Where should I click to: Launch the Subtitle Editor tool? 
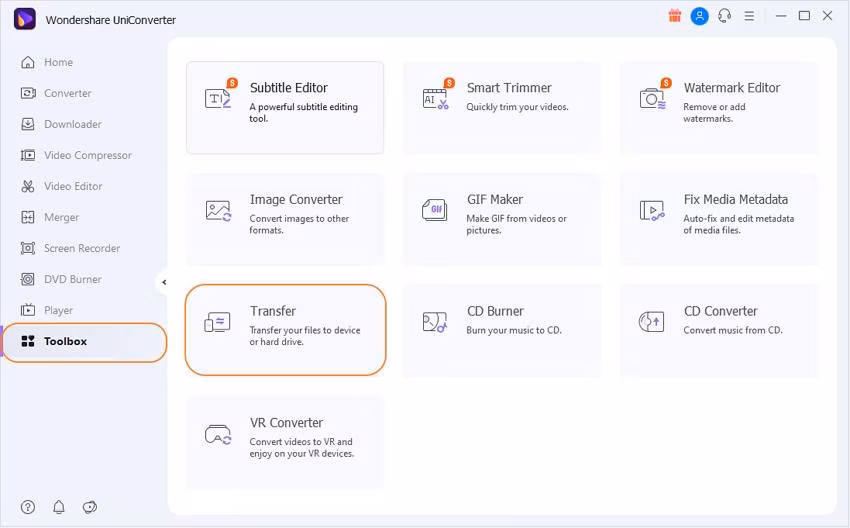pyautogui.click(x=285, y=107)
